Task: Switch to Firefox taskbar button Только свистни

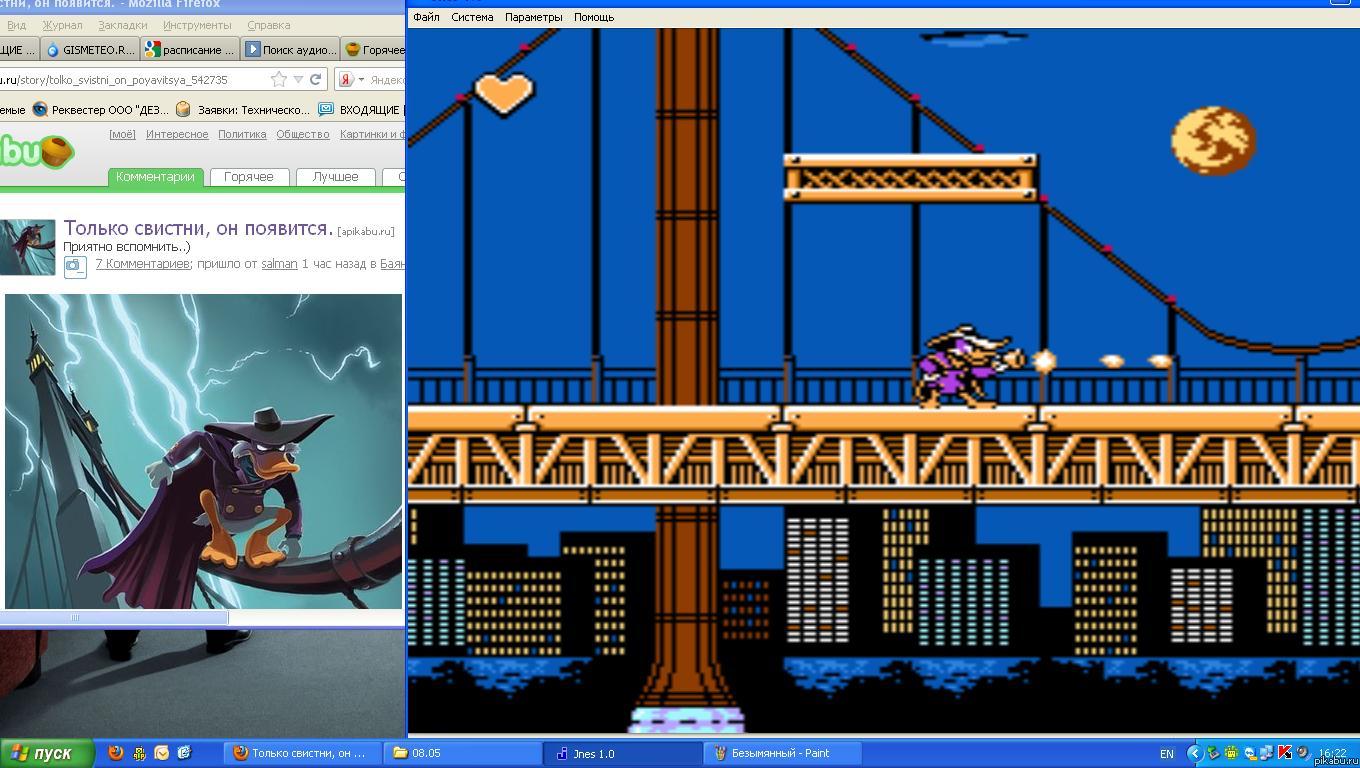Action: (x=303, y=753)
